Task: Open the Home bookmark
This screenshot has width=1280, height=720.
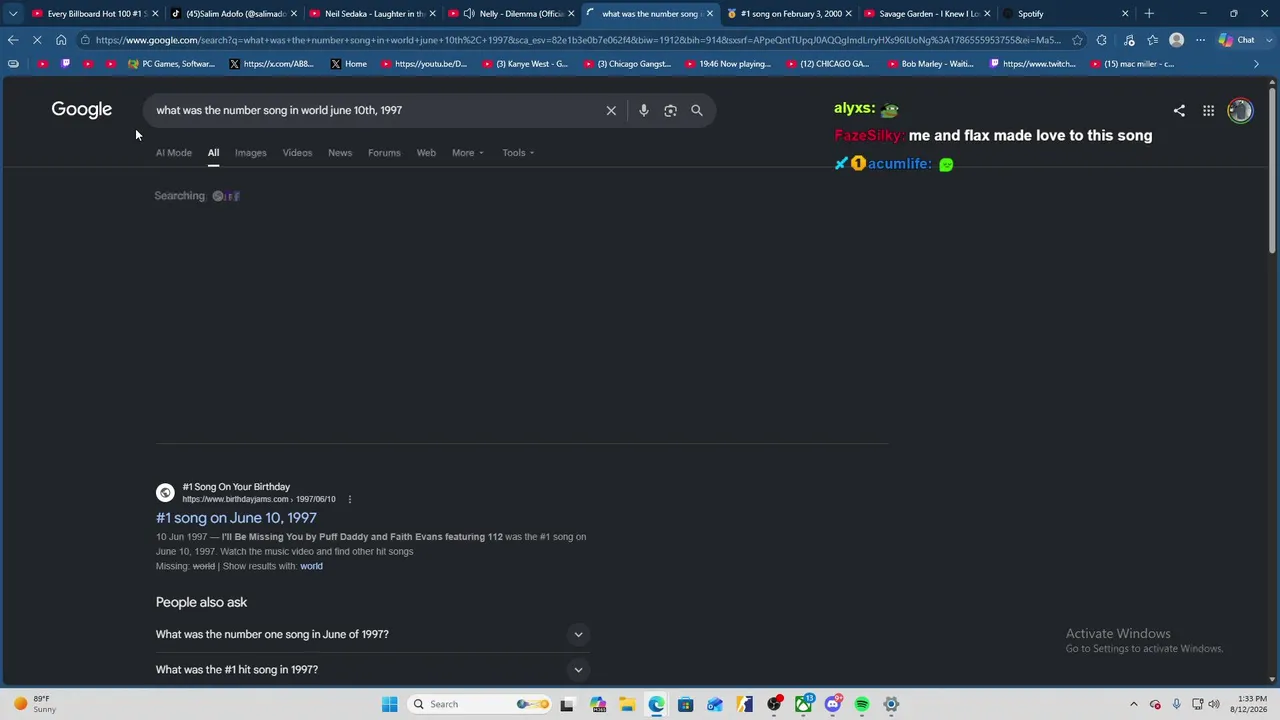Action: click(x=348, y=64)
